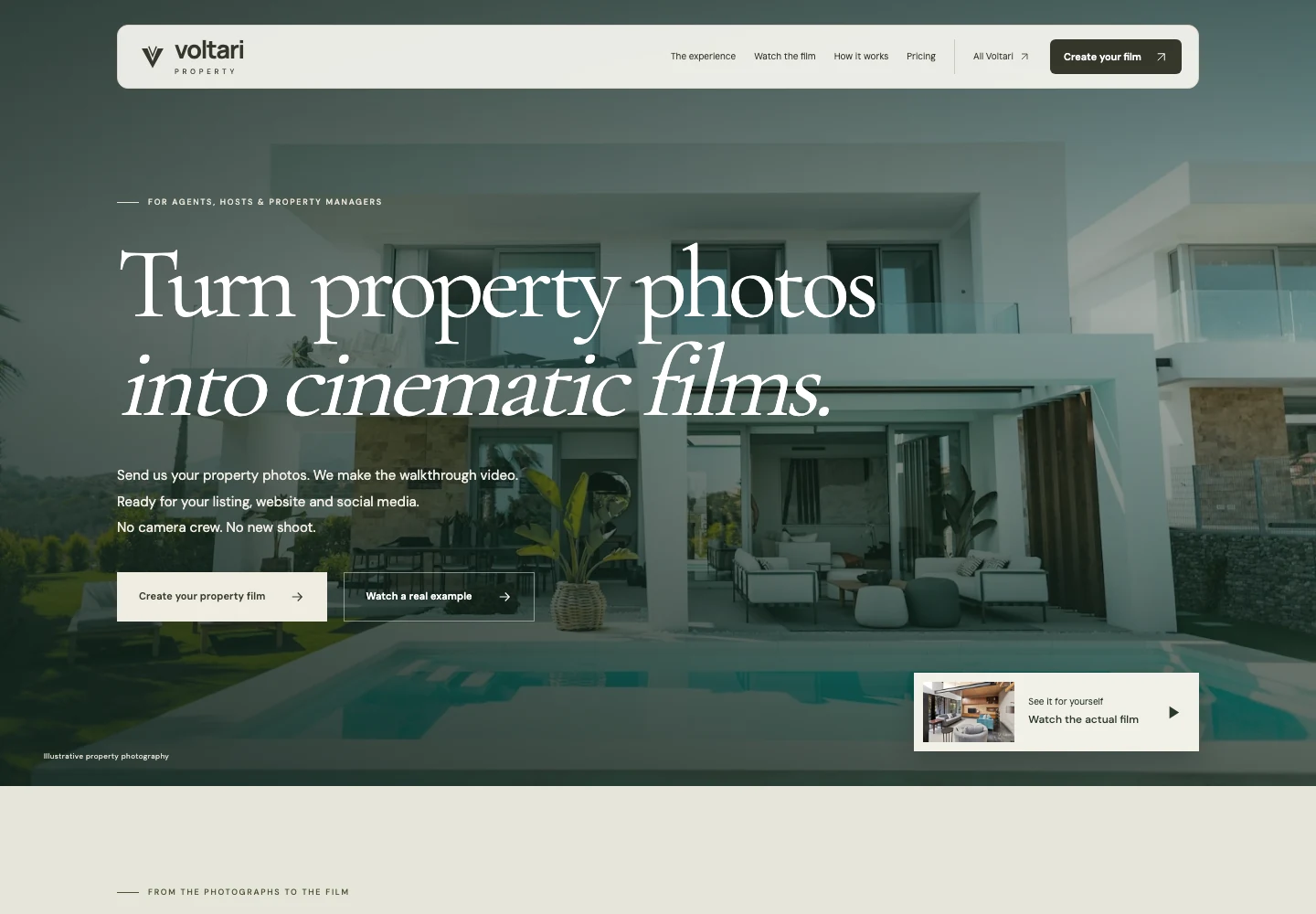Click the All Voltari external arrow icon
This screenshot has width=1316, height=914.
1024,57
